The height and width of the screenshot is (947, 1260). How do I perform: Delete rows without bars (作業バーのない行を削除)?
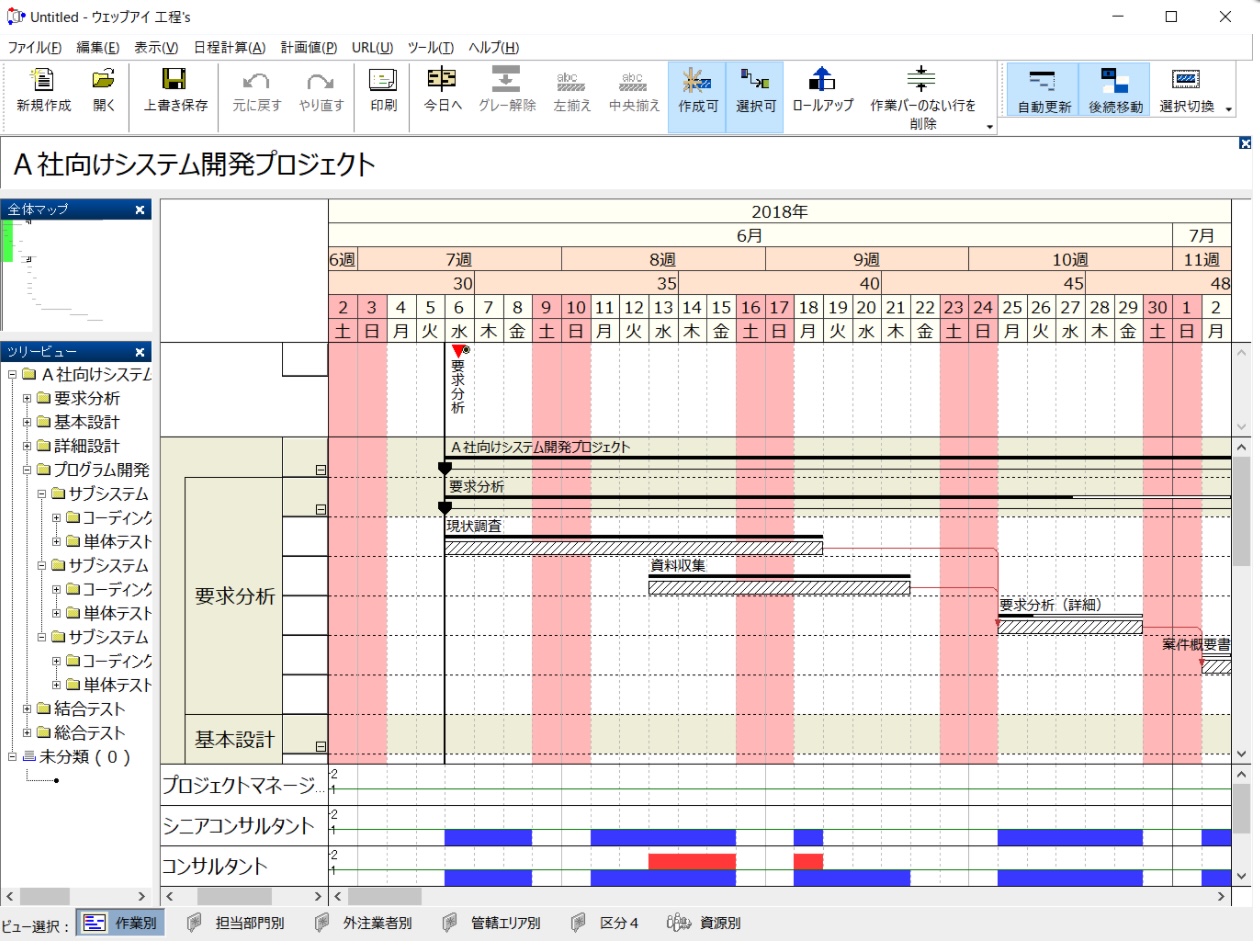tap(922, 97)
